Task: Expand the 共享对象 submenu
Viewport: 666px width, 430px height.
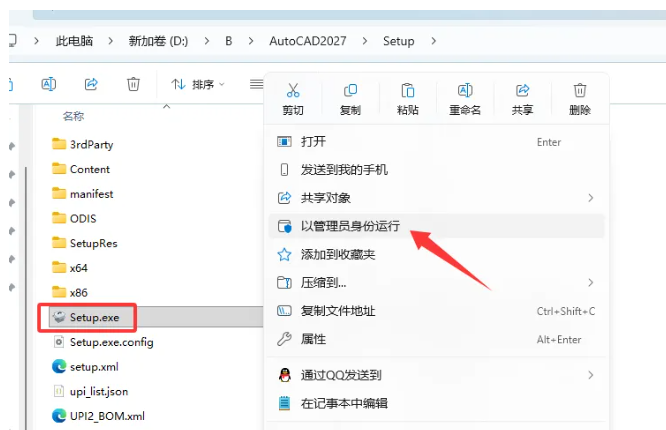Action: (x=590, y=198)
